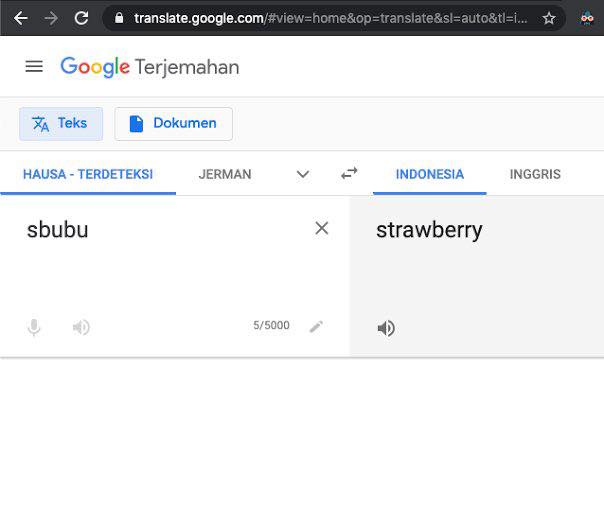
Task: Select INGGRIS as target language
Action: [535, 174]
